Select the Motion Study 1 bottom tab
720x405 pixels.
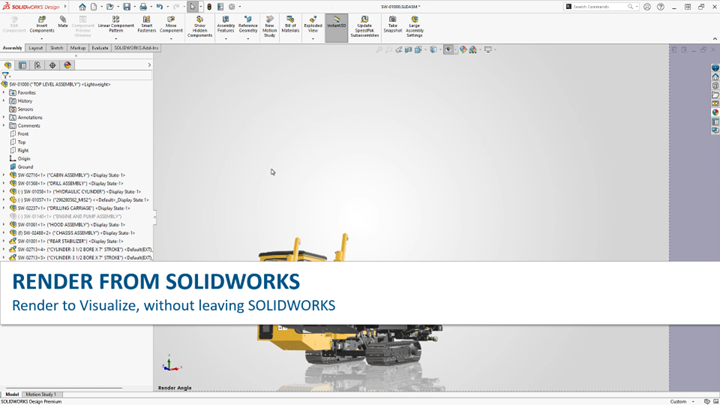[41, 395]
